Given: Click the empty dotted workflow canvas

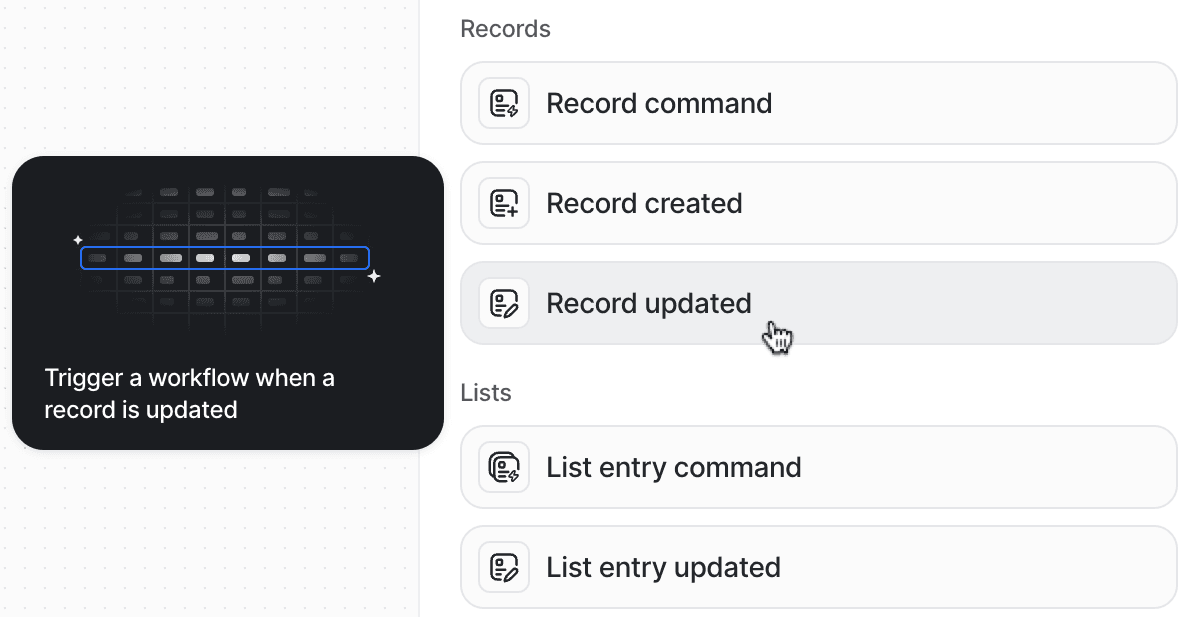Looking at the screenshot, I should [x=206, y=76].
